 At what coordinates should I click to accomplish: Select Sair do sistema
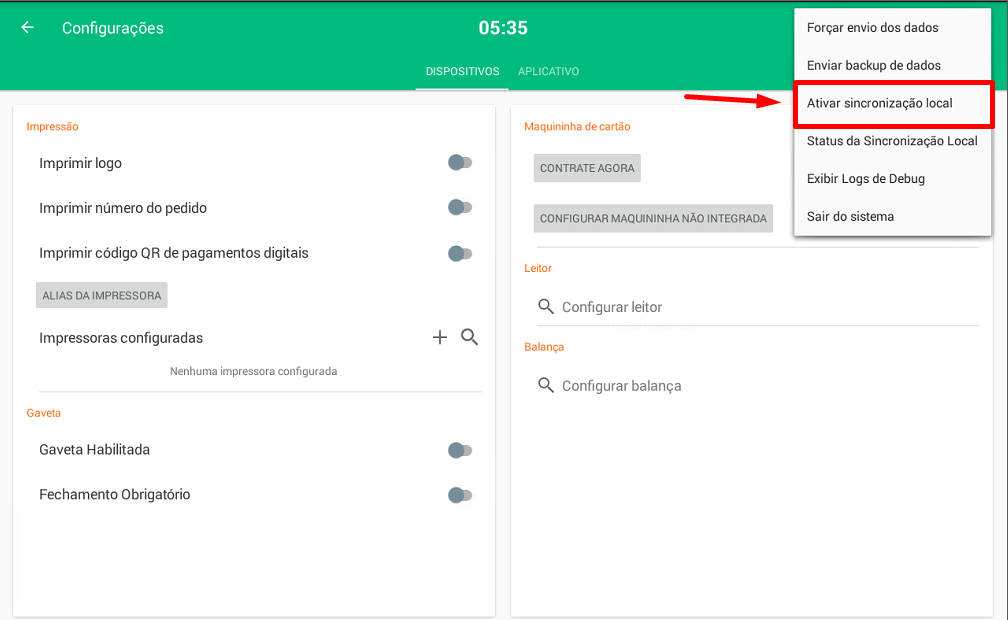coord(892,217)
